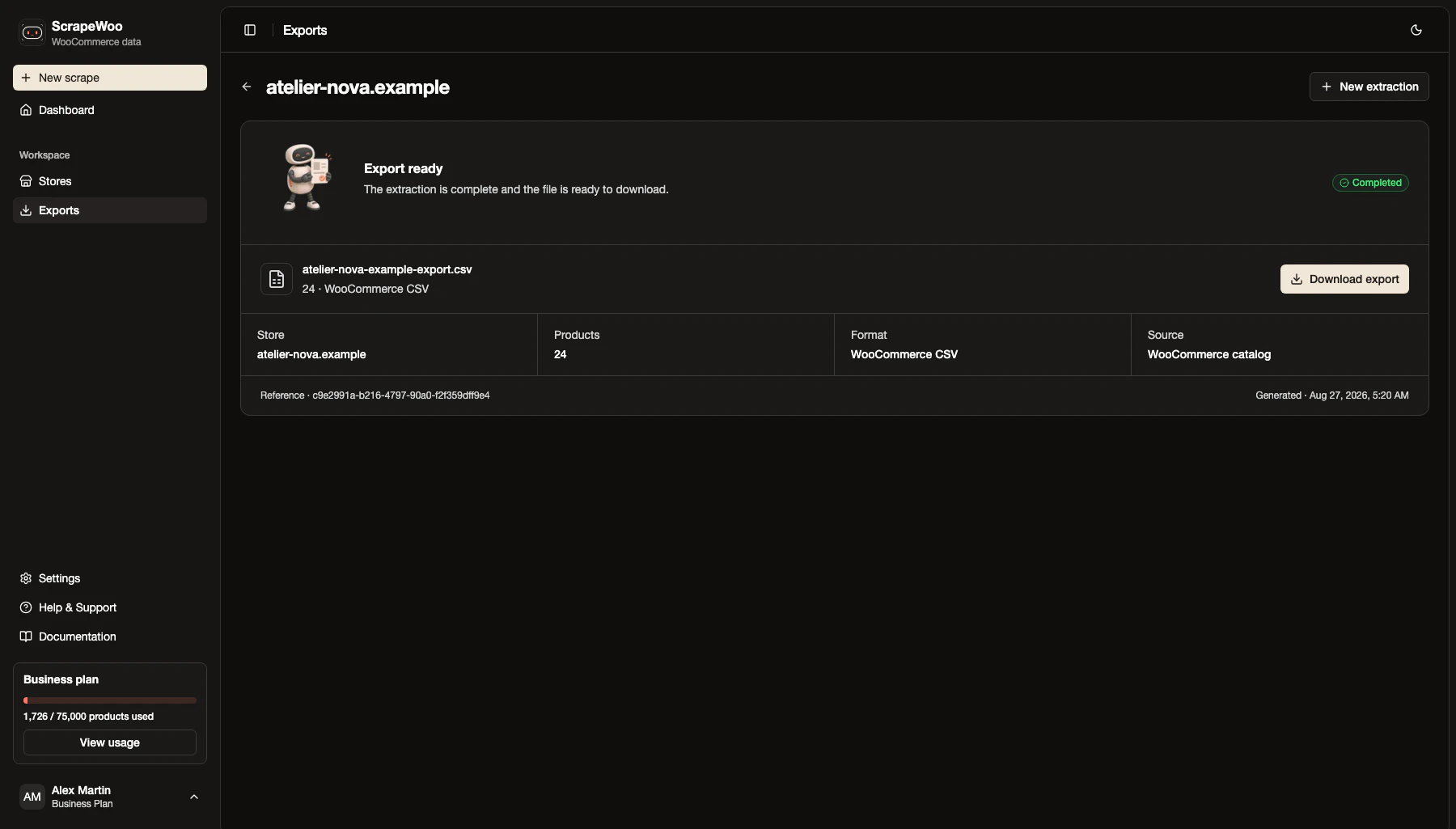Click the products usage progress bar
Screen dimensions: 1456x829
[x=110, y=700]
